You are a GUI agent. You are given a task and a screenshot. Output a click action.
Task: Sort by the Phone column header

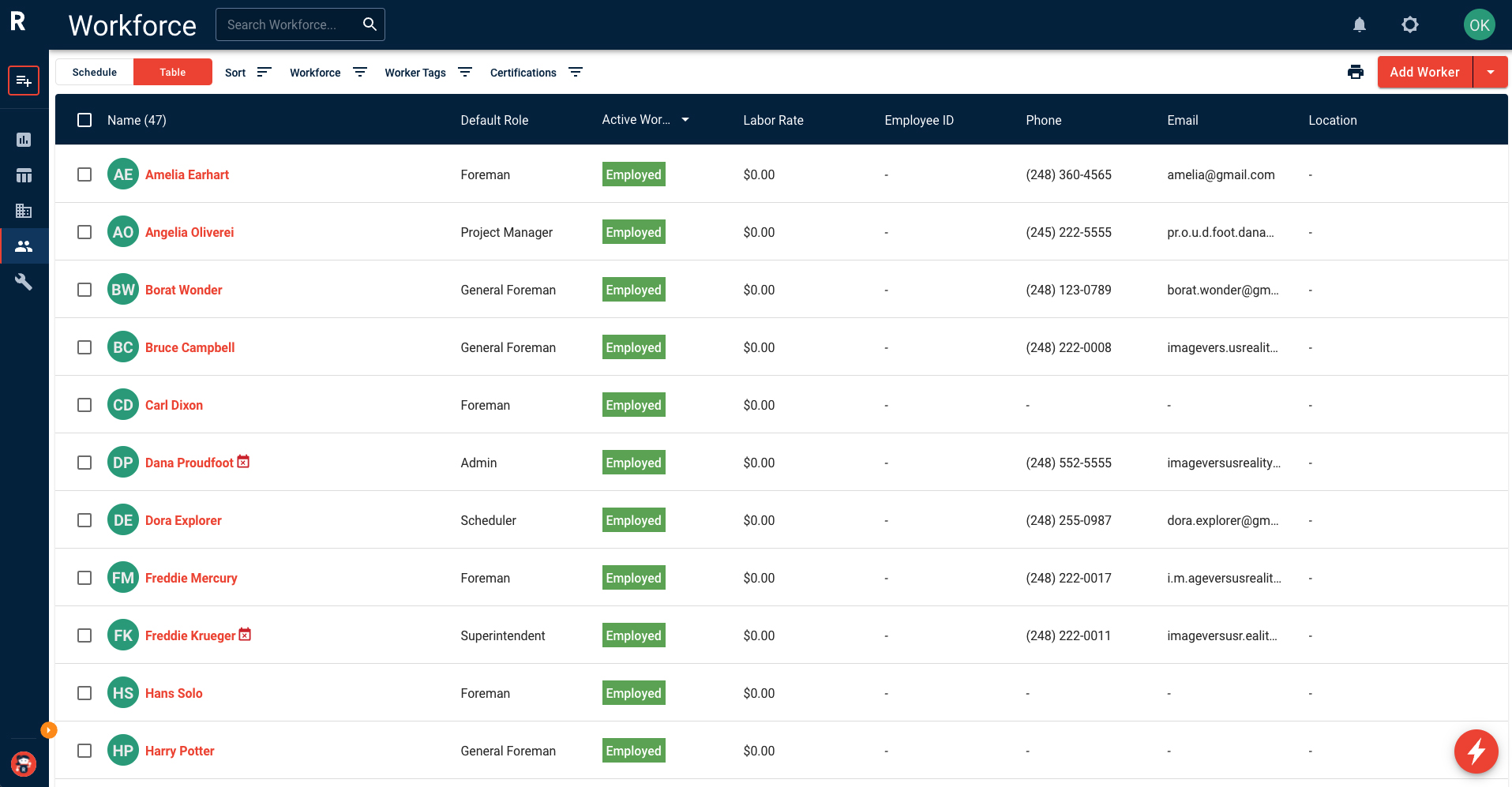pyautogui.click(x=1043, y=120)
